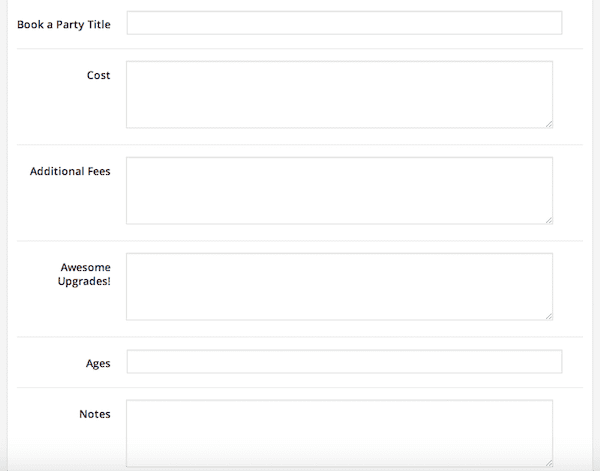The height and width of the screenshot is (471, 600).
Task: Click the Additional Fees resize grip
Action: pyautogui.click(x=549, y=220)
